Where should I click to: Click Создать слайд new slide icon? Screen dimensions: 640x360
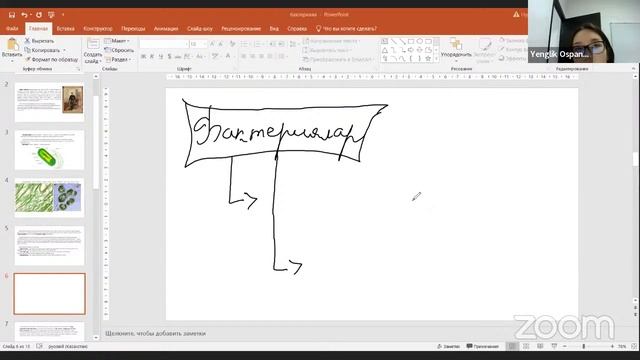pos(93,44)
